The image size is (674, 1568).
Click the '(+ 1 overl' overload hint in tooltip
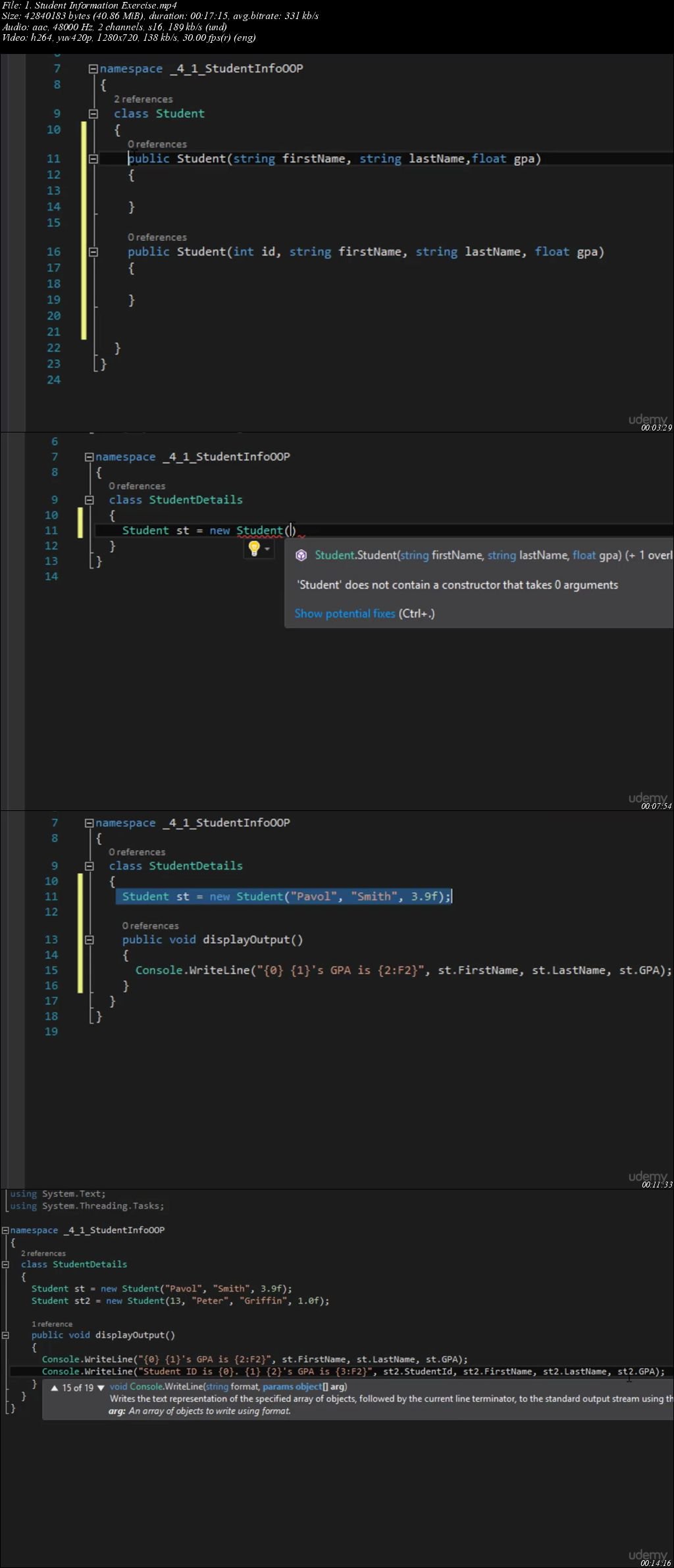click(x=648, y=555)
